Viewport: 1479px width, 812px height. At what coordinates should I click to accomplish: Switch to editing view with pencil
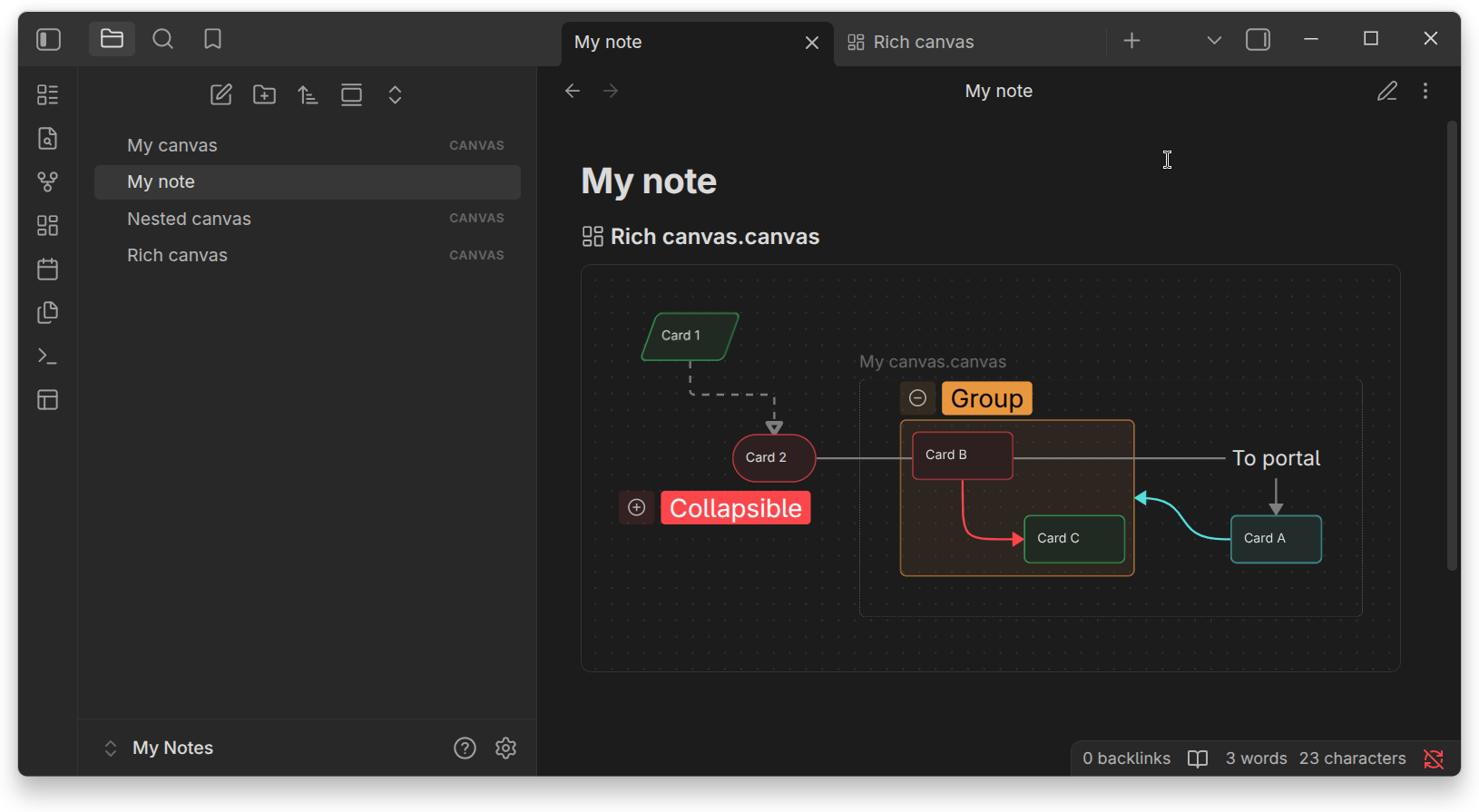coord(1387,91)
